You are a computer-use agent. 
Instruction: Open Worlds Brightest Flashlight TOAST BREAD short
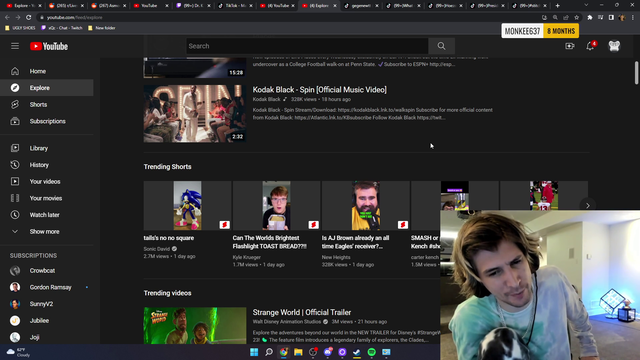276,206
